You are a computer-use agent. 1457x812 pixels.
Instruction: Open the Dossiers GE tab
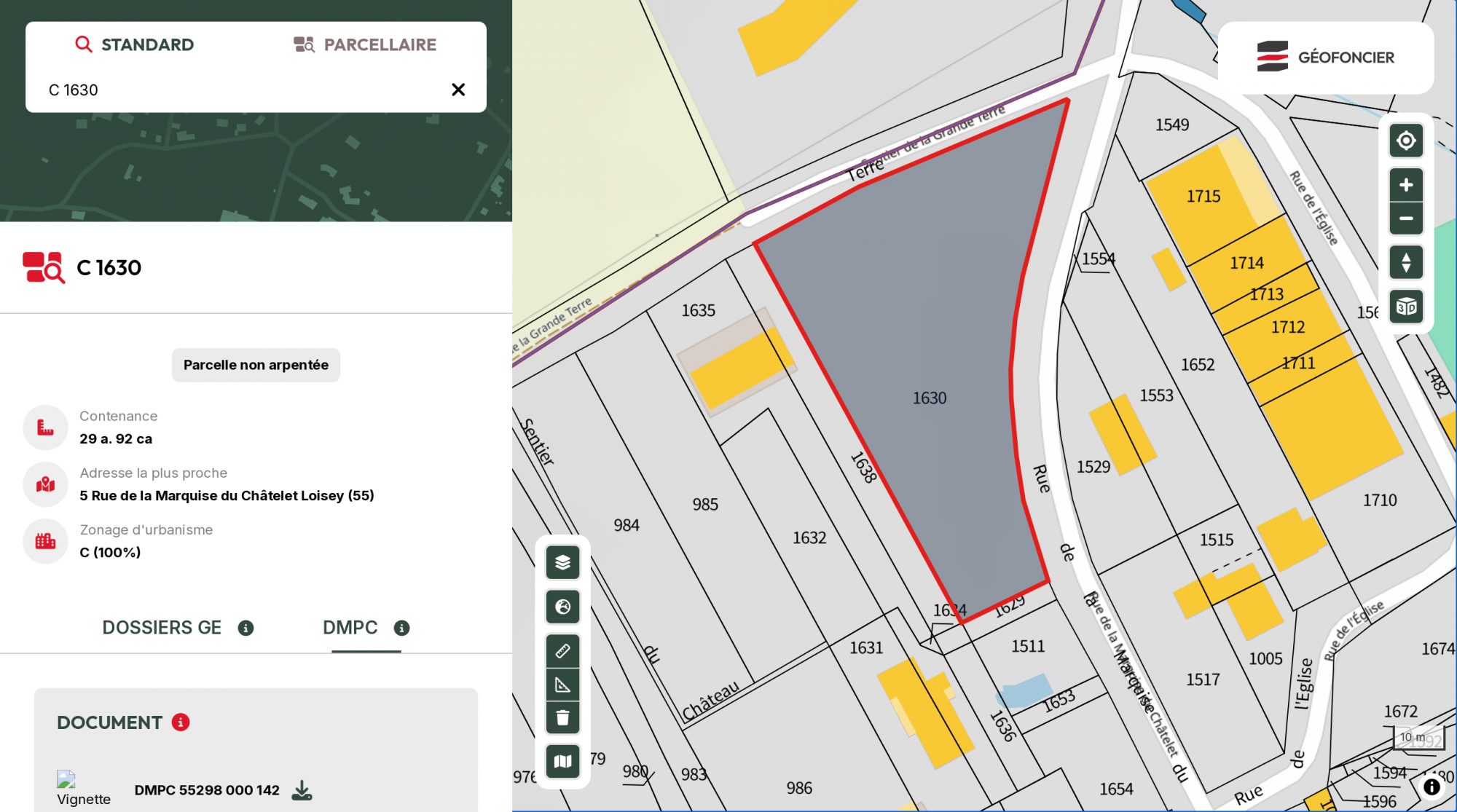[x=162, y=628]
